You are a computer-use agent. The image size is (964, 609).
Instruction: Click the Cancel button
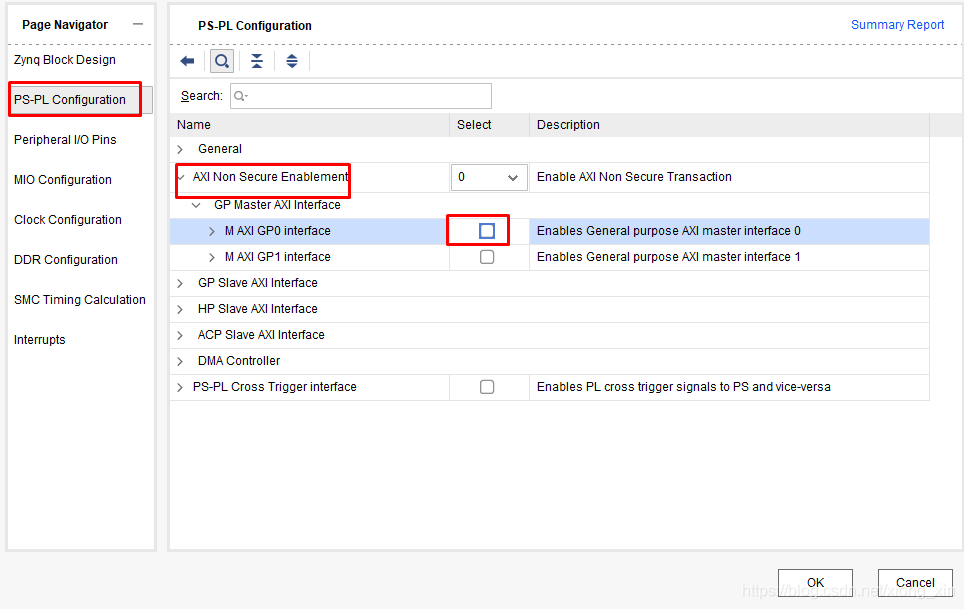click(x=915, y=583)
